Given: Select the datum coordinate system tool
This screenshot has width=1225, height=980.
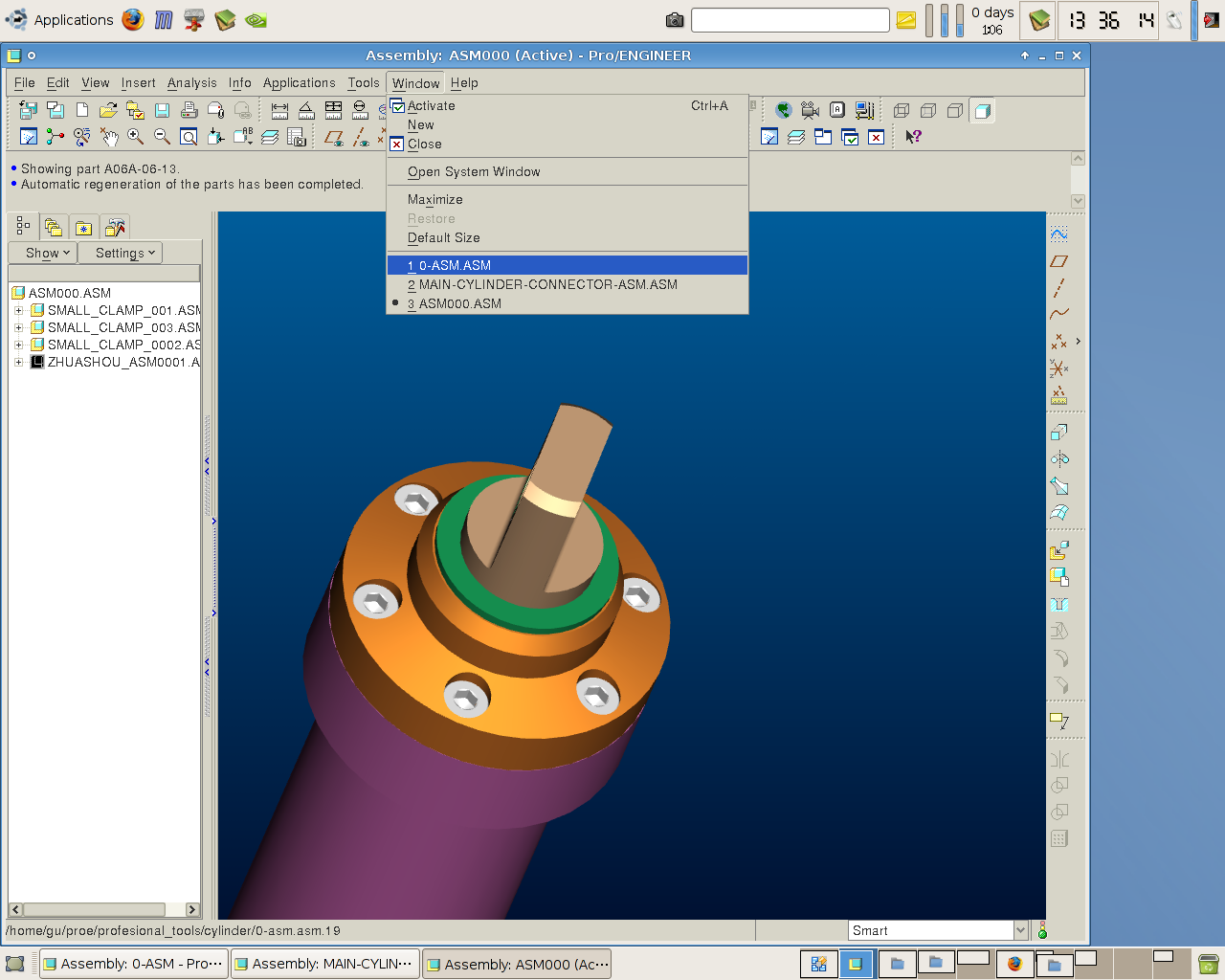Looking at the screenshot, I should [1058, 368].
